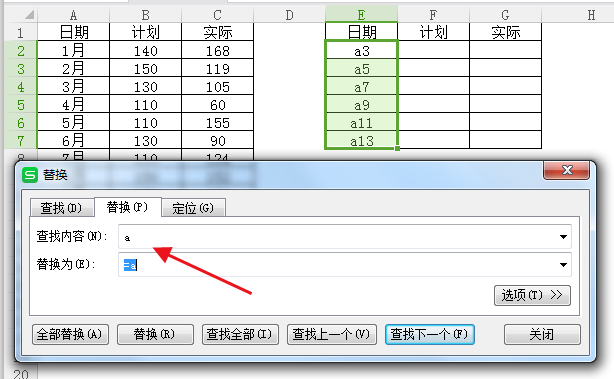The width and height of the screenshot is (614, 379).
Task: Click the 关闭 button
Action: click(x=542, y=334)
